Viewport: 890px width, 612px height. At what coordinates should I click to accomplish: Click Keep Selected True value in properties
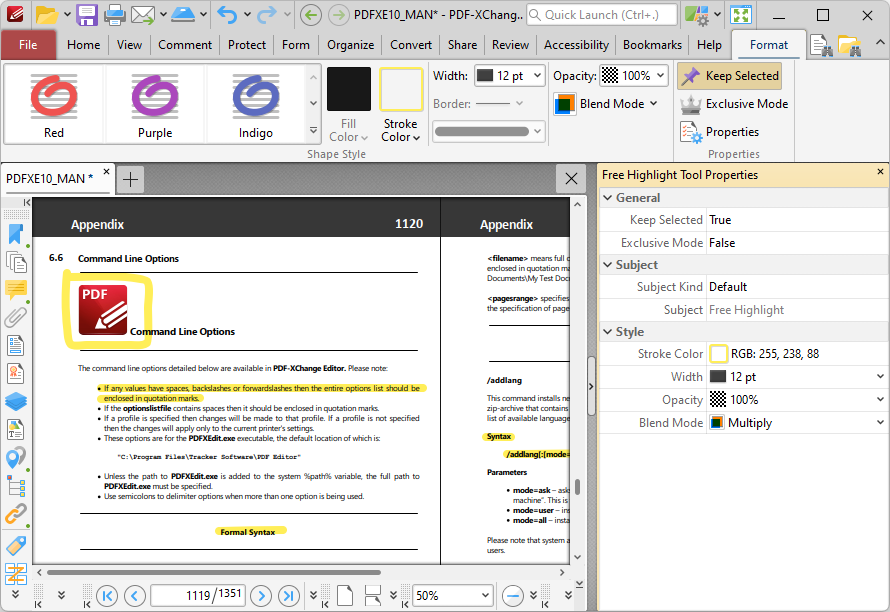click(x=796, y=220)
